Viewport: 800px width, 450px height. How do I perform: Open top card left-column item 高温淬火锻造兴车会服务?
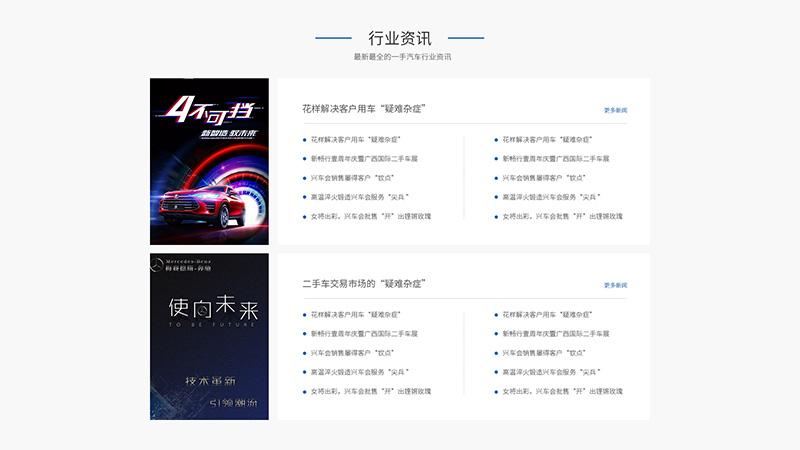360,197
